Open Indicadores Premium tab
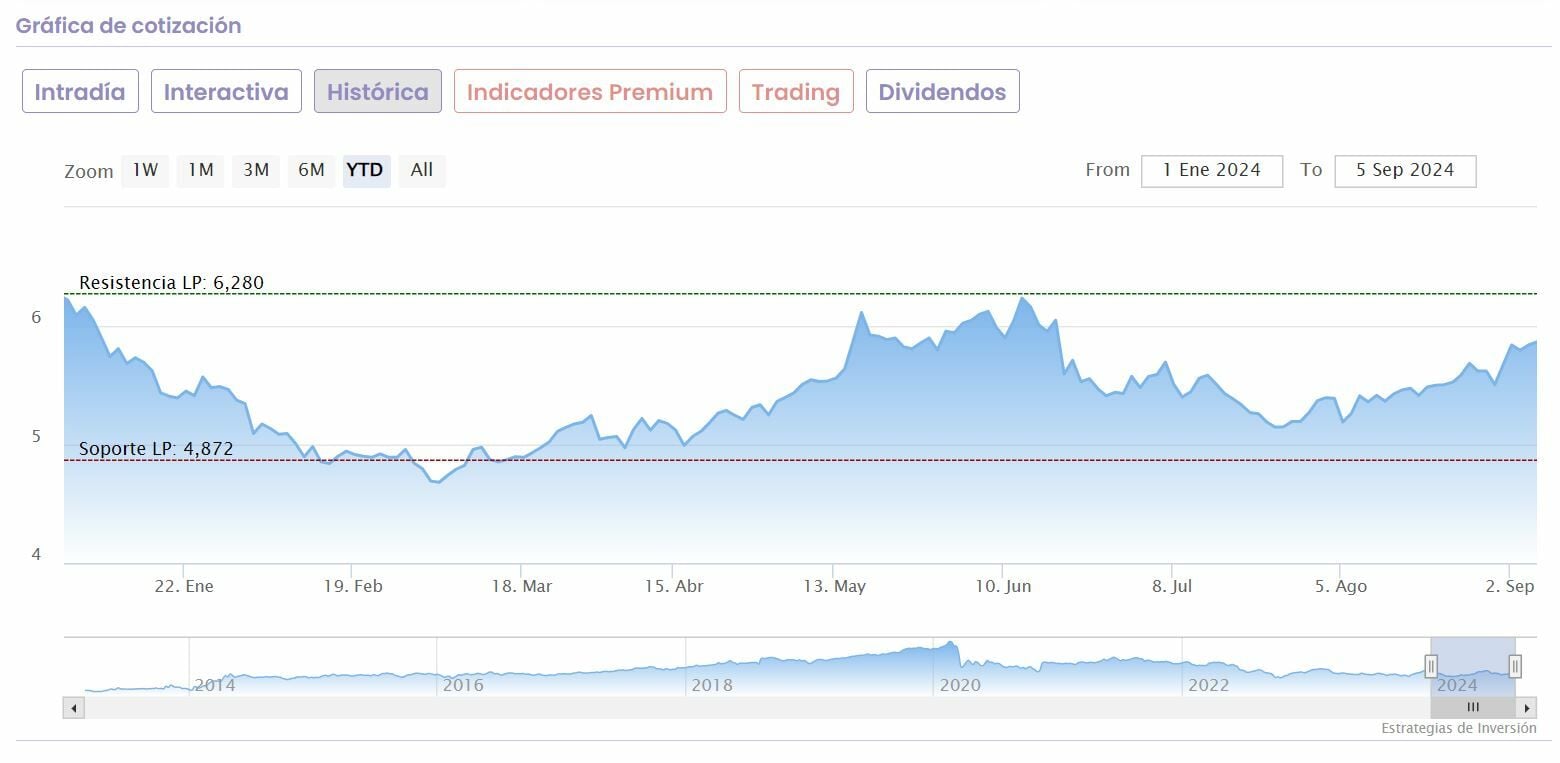 (x=590, y=92)
